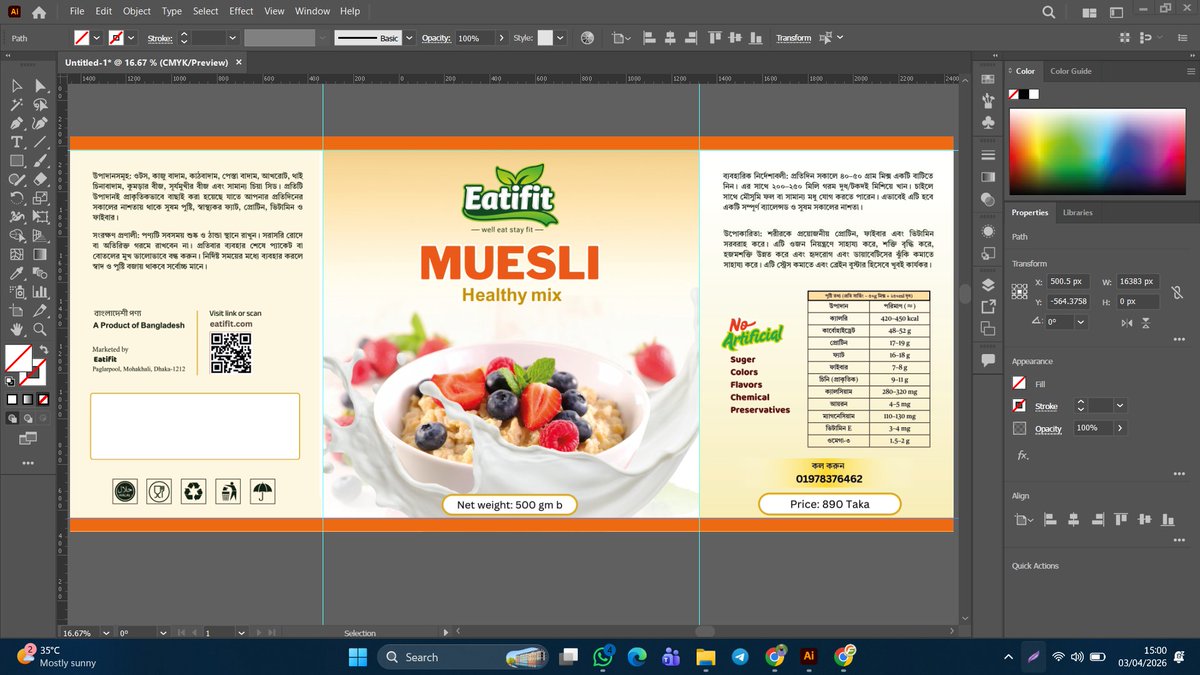Click Fill swatch in Appearance section
1200x675 pixels.
click(1019, 383)
